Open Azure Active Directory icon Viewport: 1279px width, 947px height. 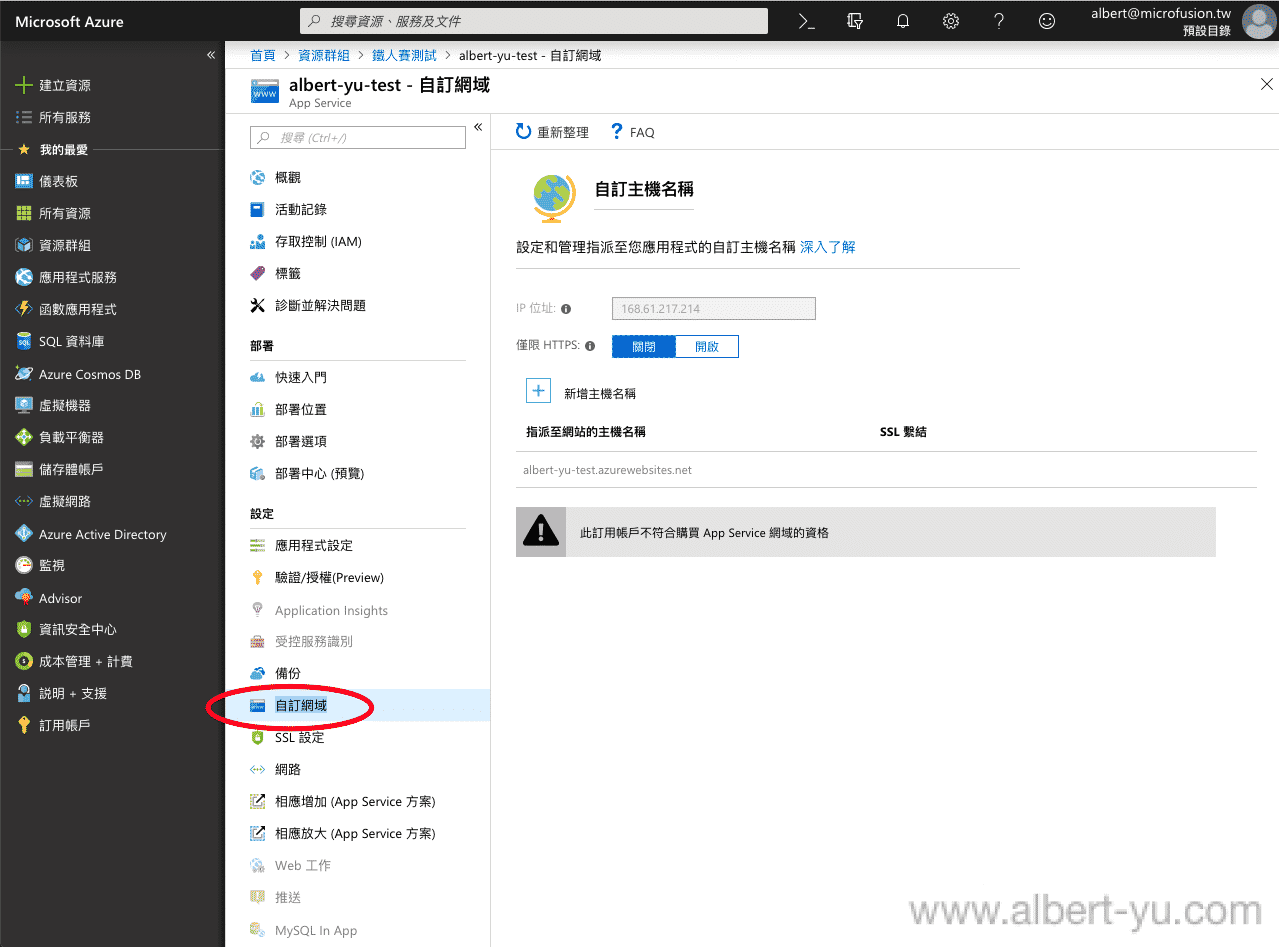[x=24, y=534]
